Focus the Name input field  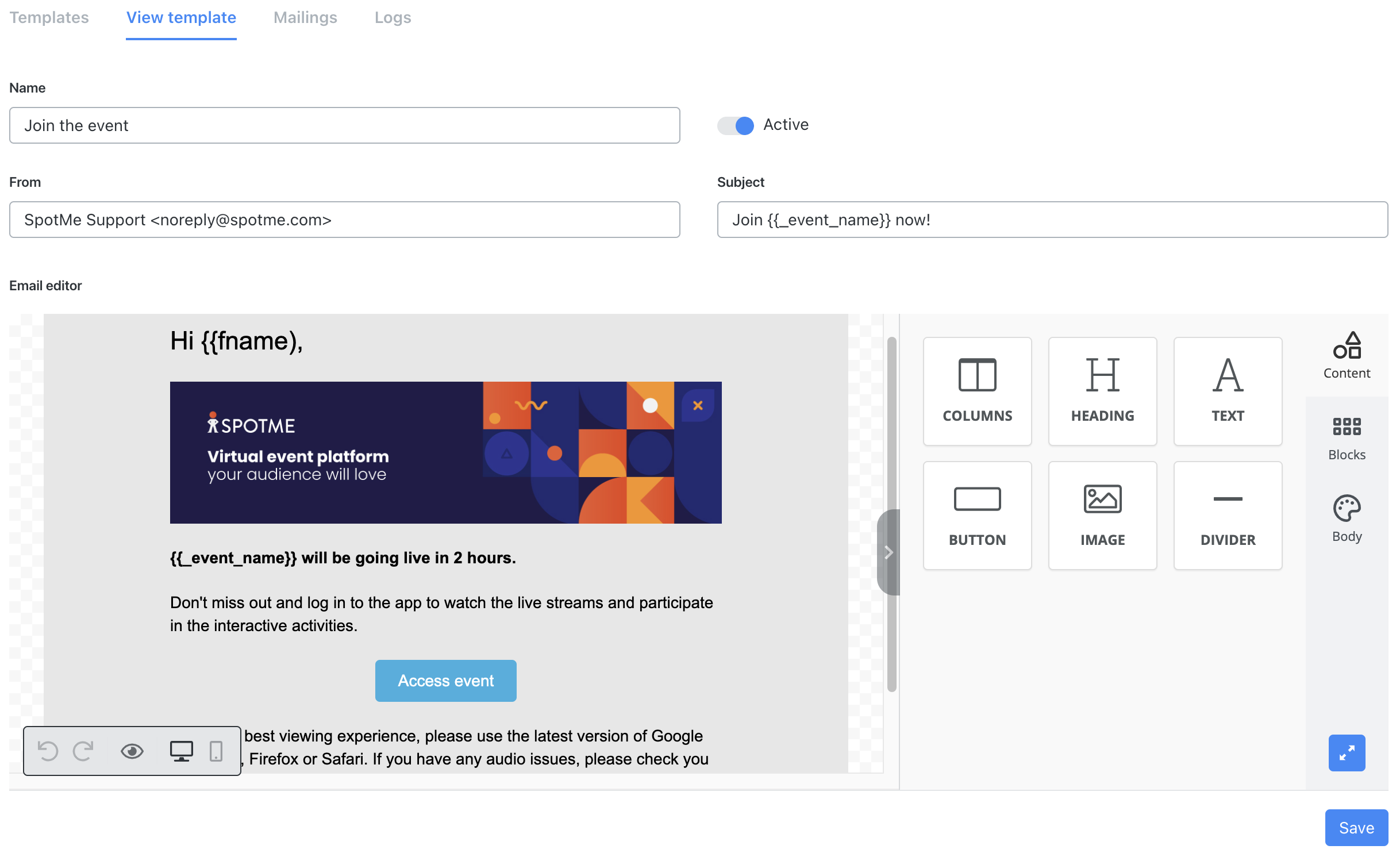click(x=345, y=125)
